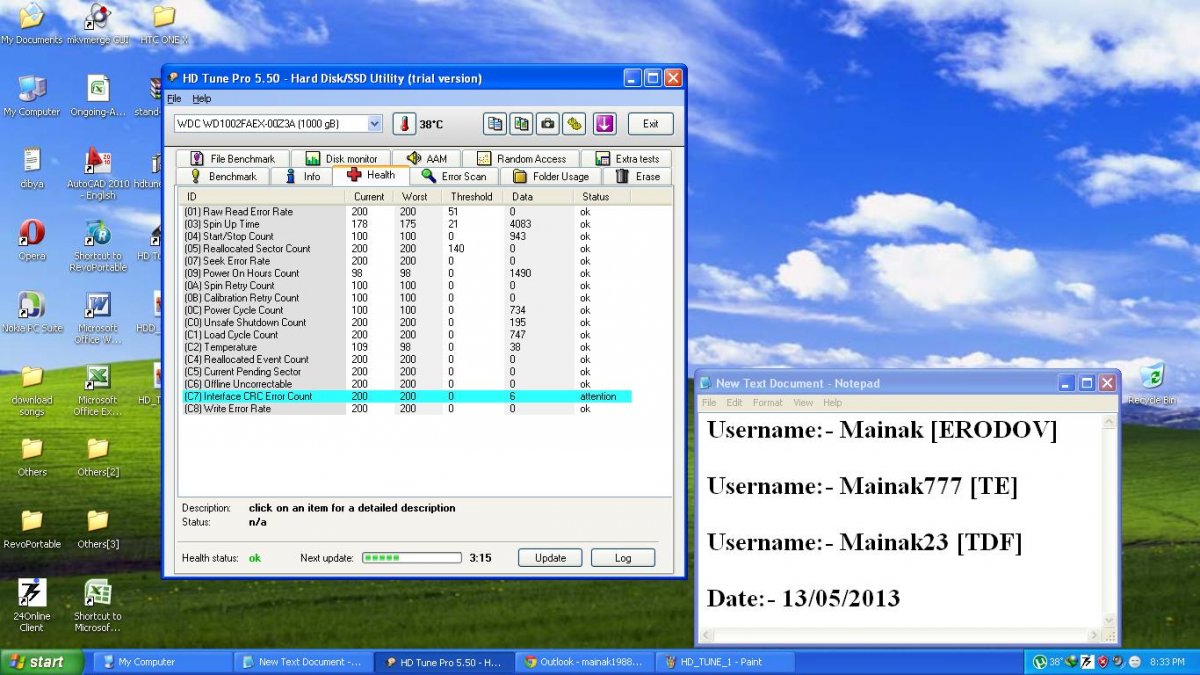The image size is (1200, 675).
Task: Select the AutoCAD 2010 - English shortcut
Action: click(x=97, y=174)
